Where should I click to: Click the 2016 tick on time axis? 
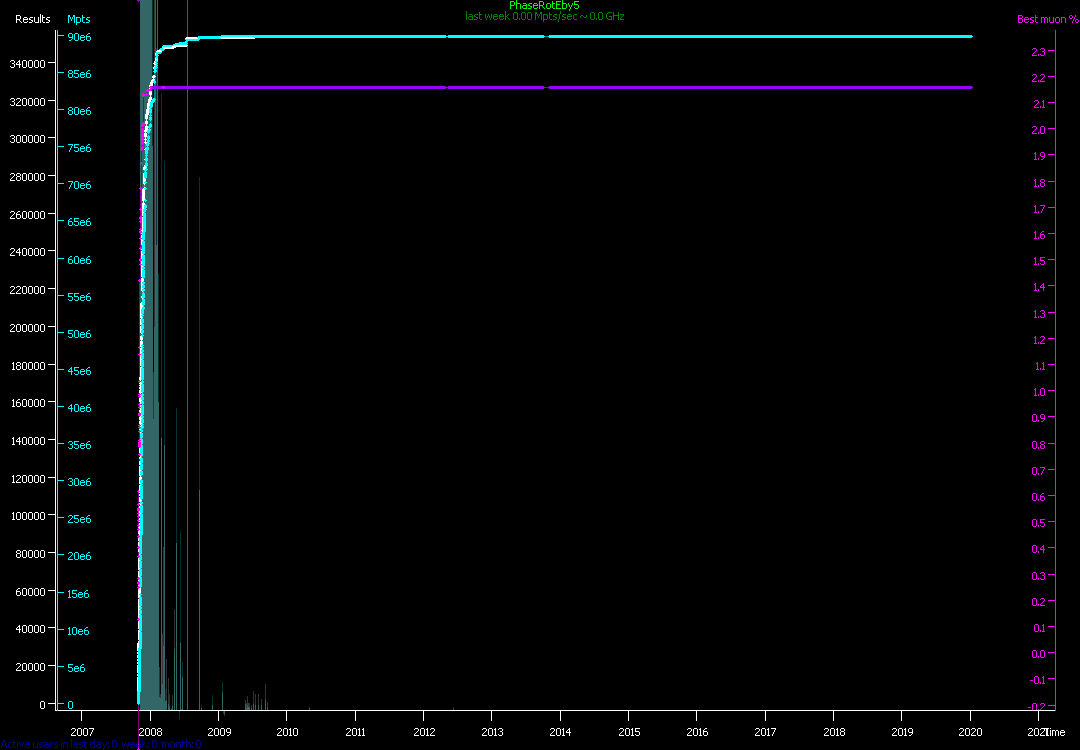tap(697, 732)
